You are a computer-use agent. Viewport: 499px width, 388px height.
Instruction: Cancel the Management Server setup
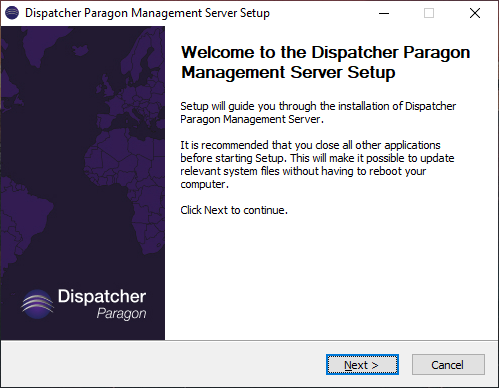click(448, 365)
